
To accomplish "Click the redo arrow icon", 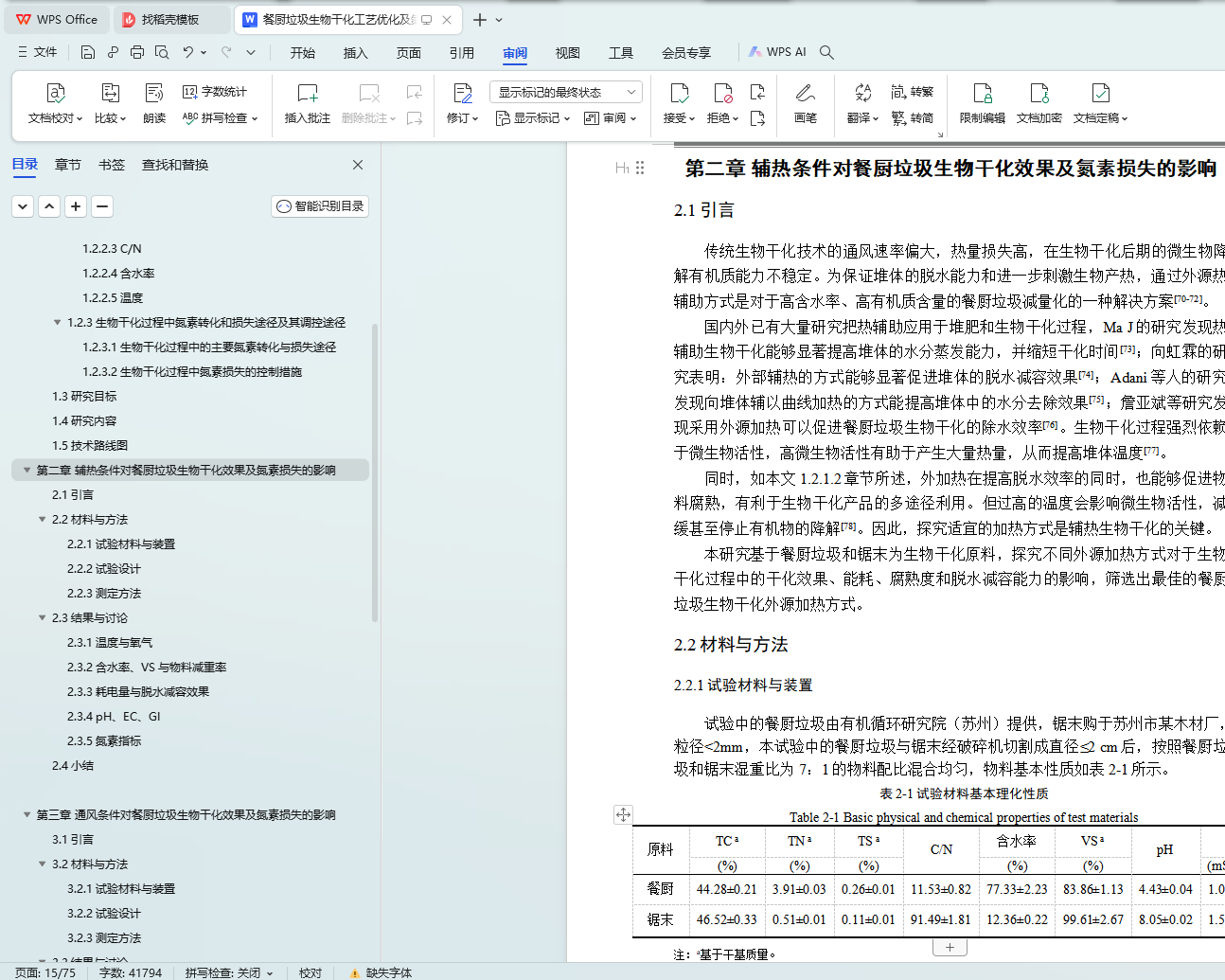I will (x=226, y=52).
